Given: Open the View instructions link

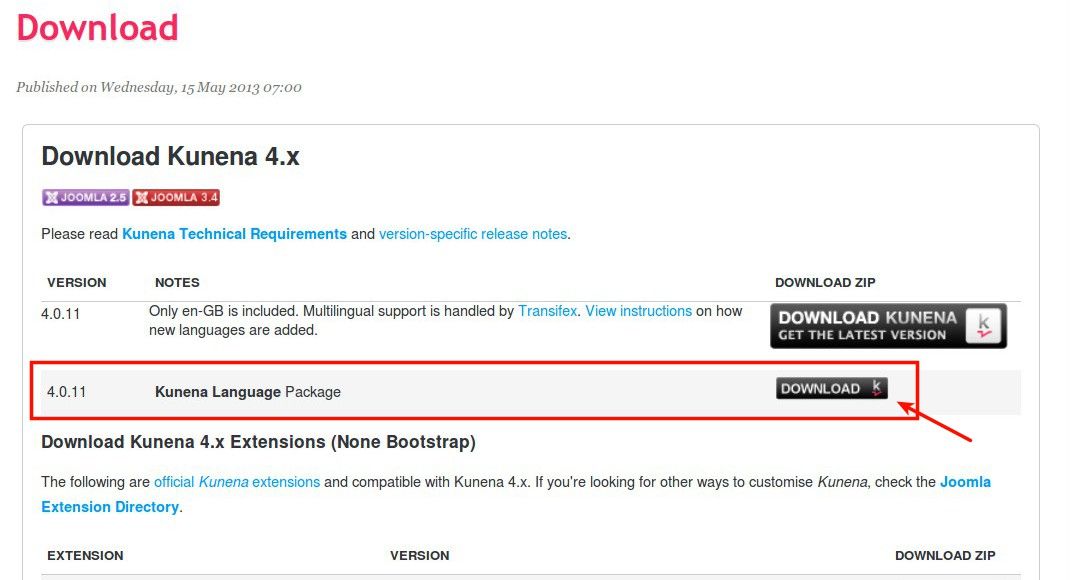Looking at the screenshot, I should (x=639, y=311).
